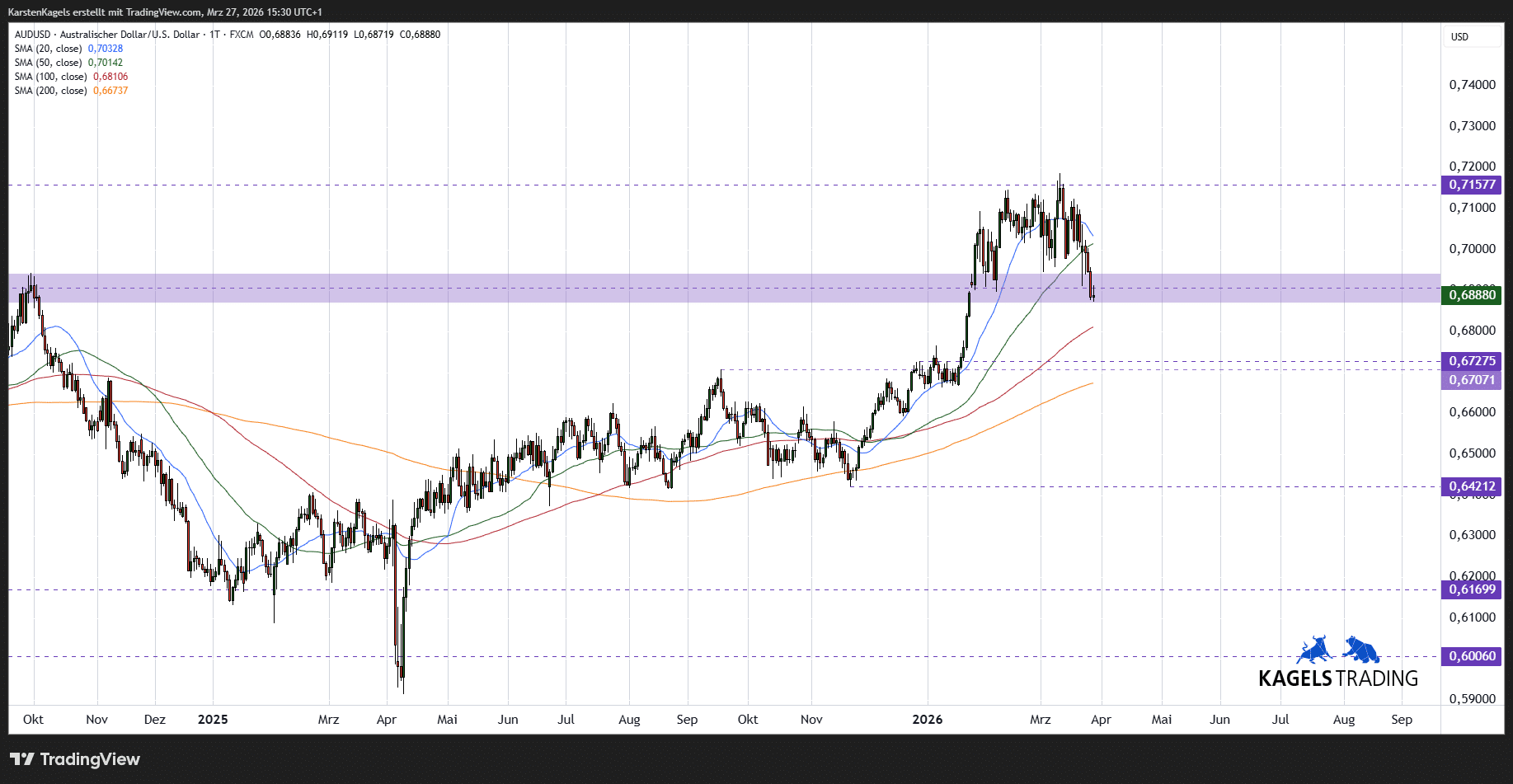Select the SMA (200, close) indicator legend
The height and width of the screenshot is (784, 1513).
pyautogui.click(x=50, y=91)
